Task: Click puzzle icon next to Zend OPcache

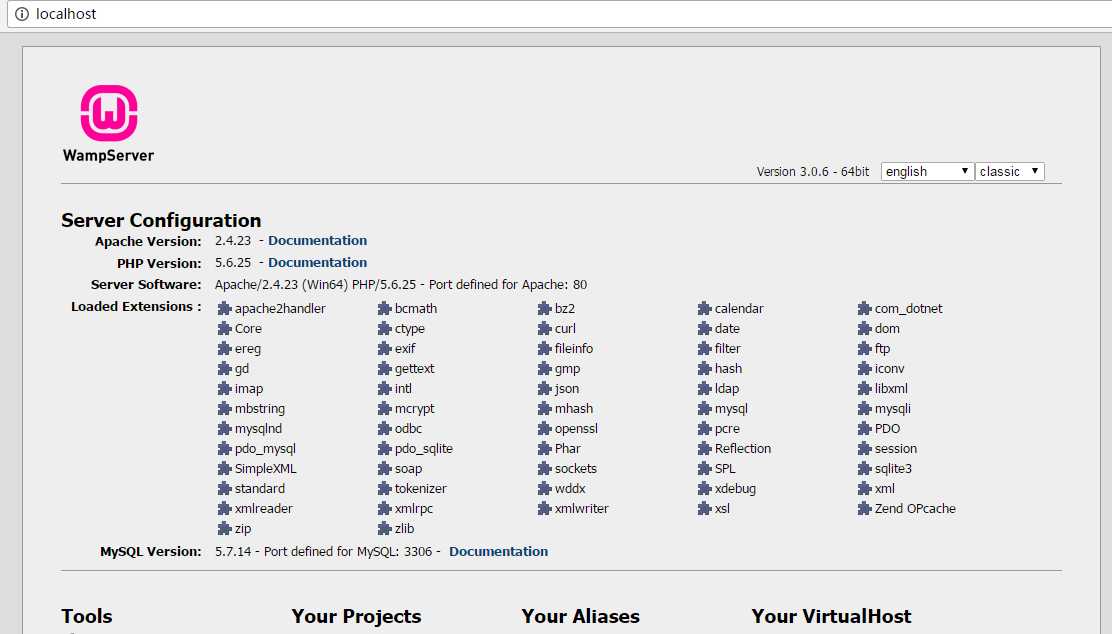Action: (864, 508)
